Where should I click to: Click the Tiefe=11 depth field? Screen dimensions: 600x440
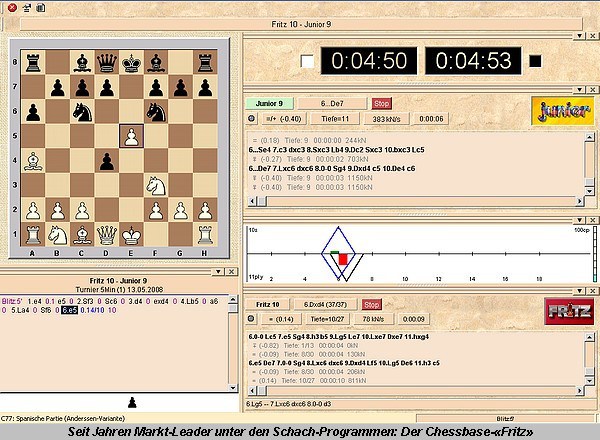point(335,119)
